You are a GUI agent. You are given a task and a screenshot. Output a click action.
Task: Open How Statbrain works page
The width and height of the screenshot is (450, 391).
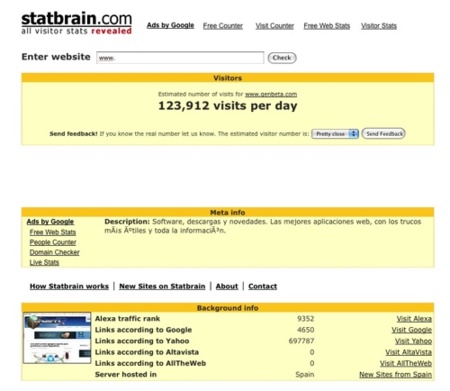click(69, 286)
